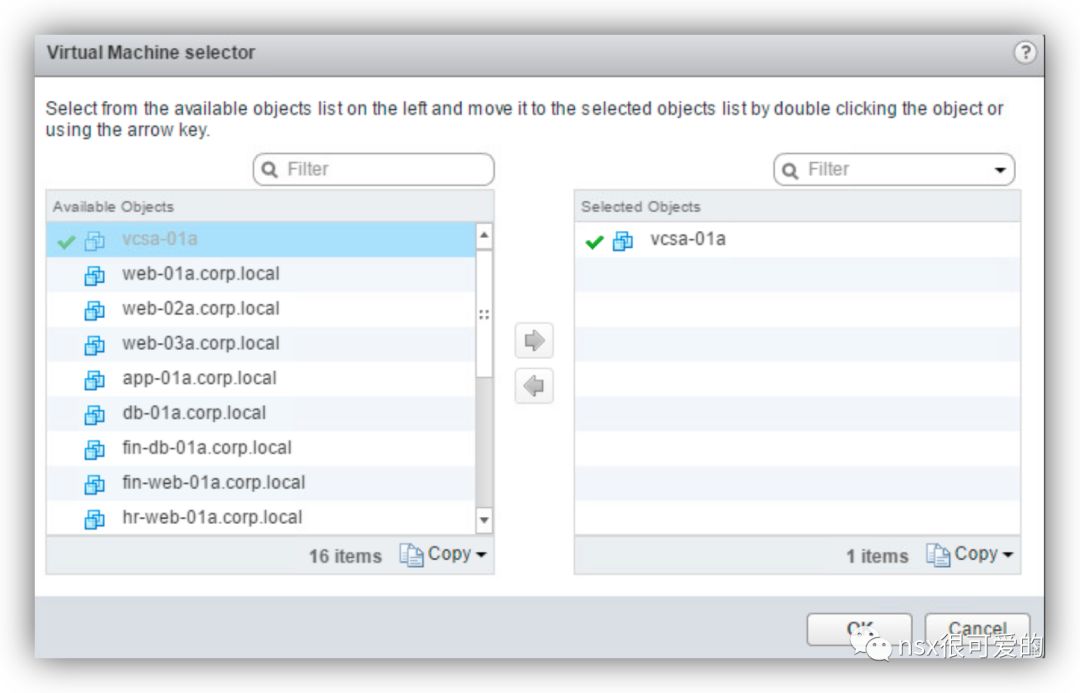Click the Cancel button
The width and height of the screenshot is (1080, 693).
tap(977, 629)
